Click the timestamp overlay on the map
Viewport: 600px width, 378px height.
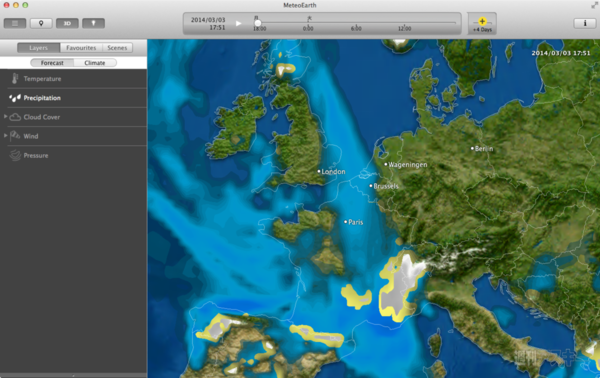(561, 53)
